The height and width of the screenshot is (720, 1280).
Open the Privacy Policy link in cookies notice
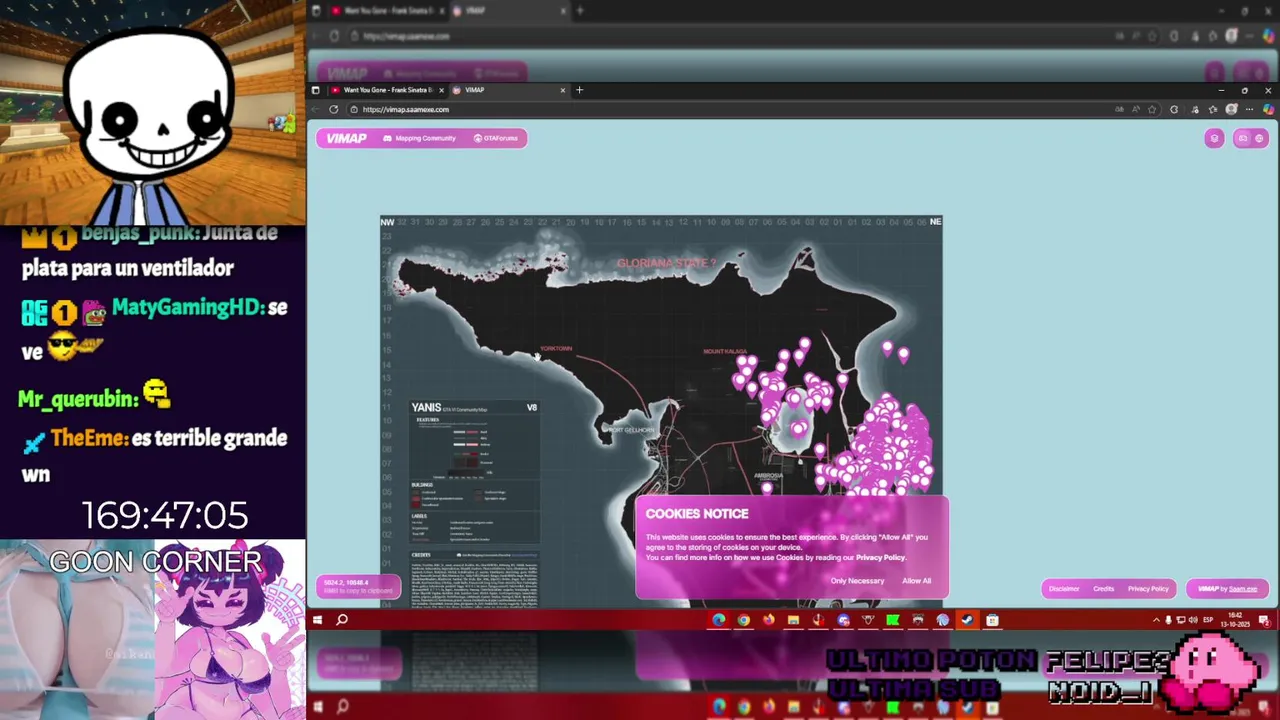880,557
